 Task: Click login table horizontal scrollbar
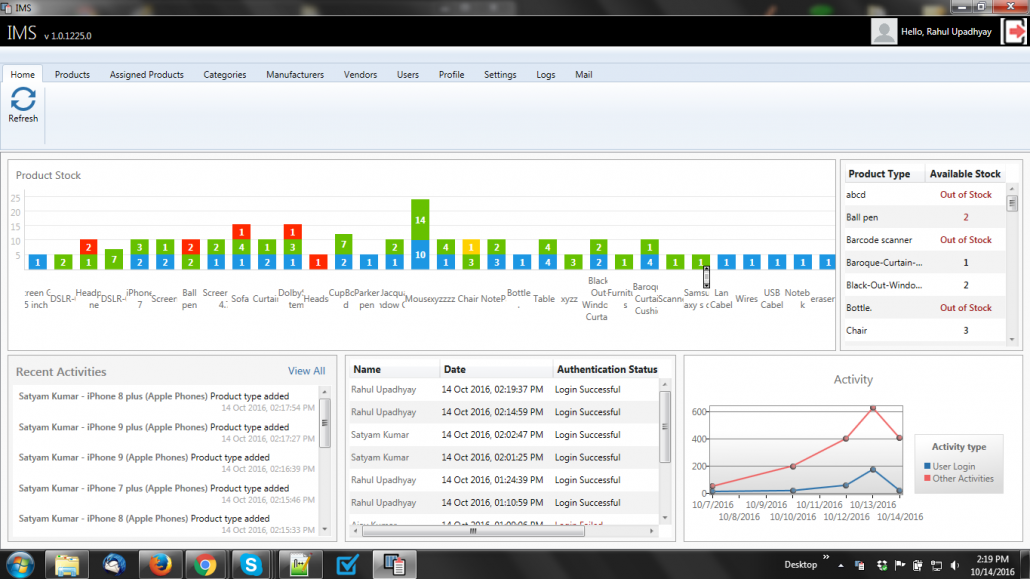[x=473, y=531]
